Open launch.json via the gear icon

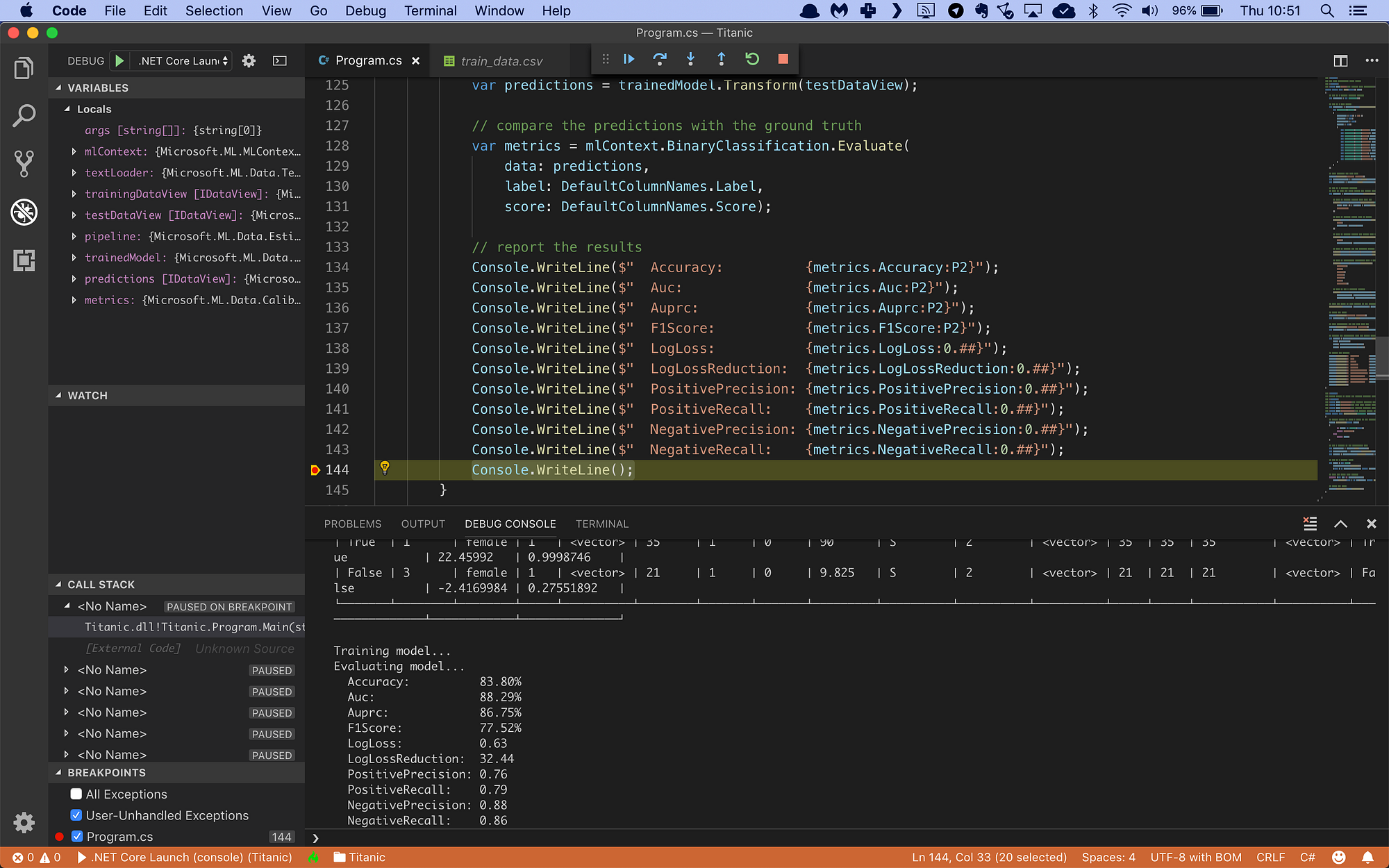pyautogui.click(x=249, y=61)
